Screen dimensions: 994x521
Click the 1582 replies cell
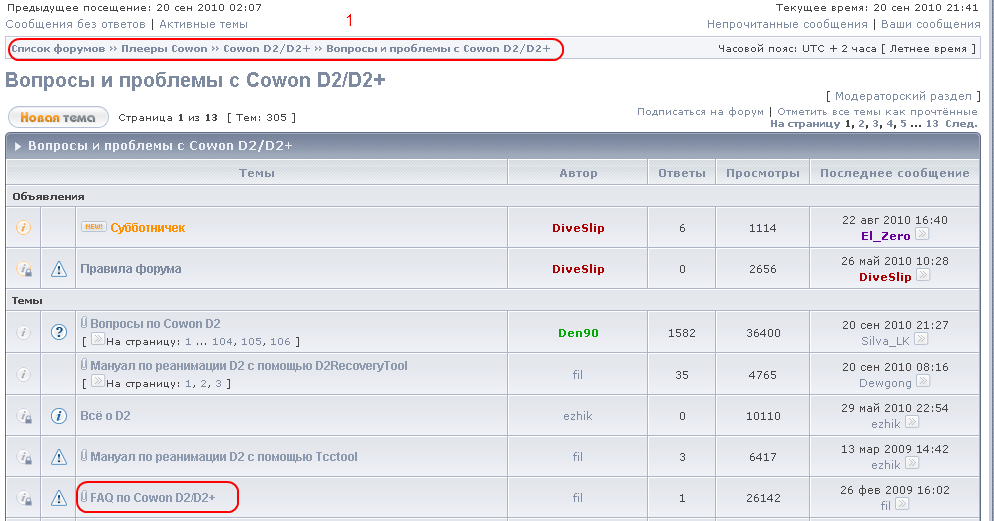[x=681, y=333]
